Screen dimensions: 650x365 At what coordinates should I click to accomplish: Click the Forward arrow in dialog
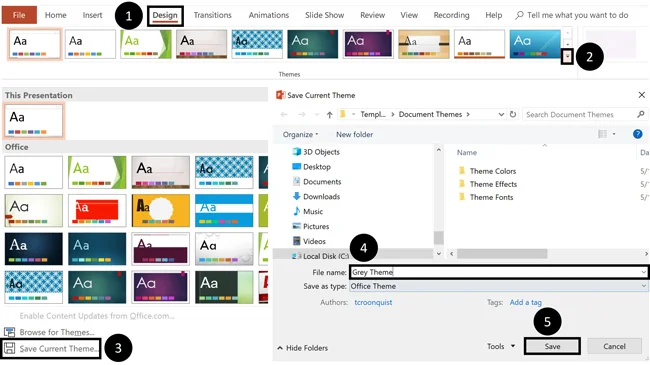point(302,114)
